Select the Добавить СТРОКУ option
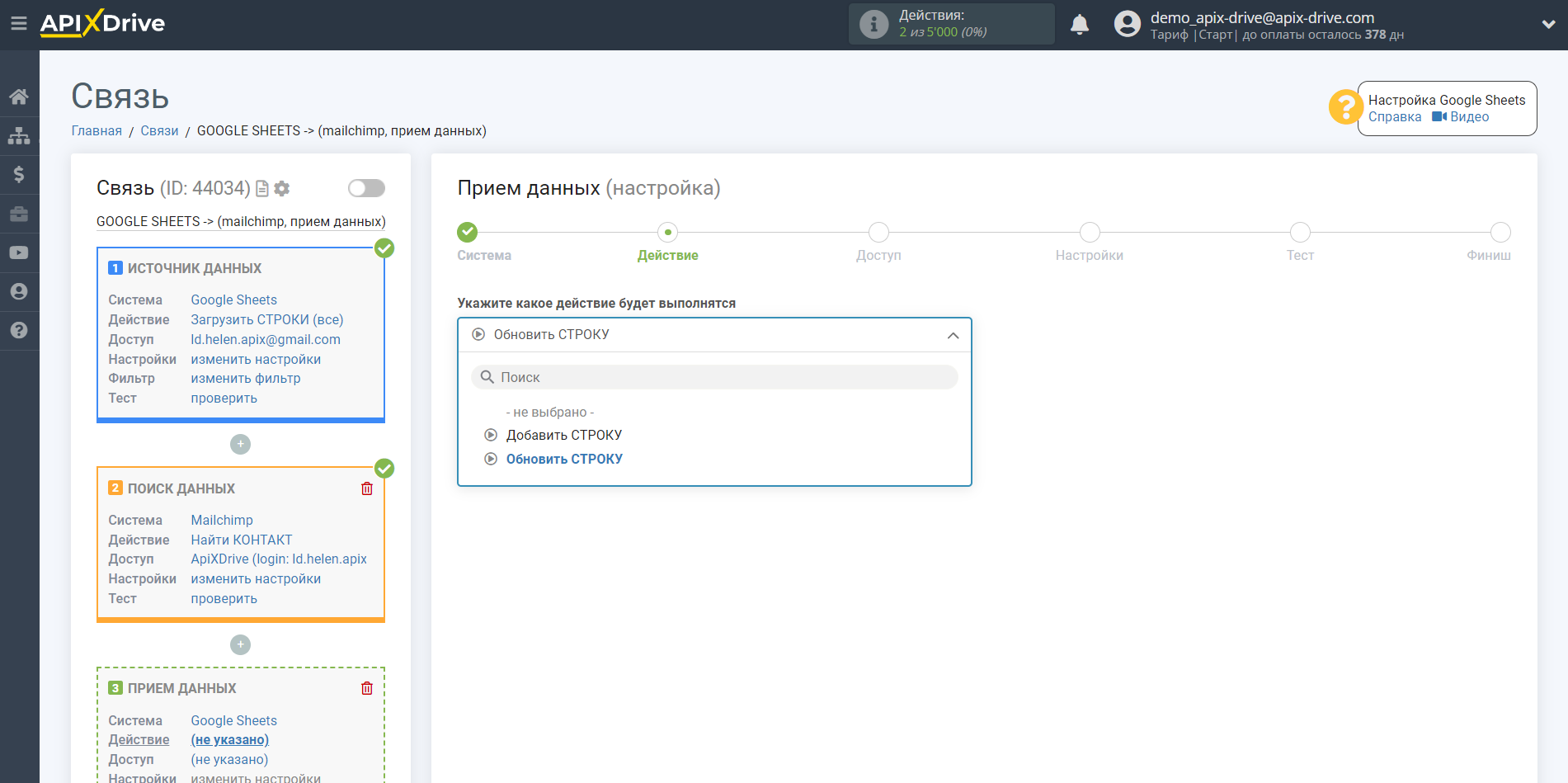 pyautogui.click(x=563, y=435)
